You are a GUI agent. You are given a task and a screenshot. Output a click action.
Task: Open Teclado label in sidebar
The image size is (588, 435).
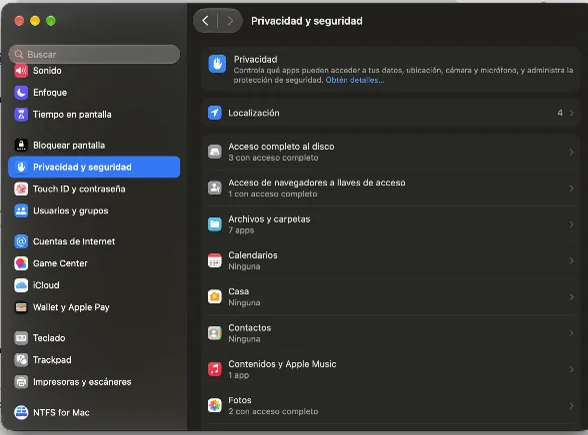pyautogui.click(x=49, y=338)
